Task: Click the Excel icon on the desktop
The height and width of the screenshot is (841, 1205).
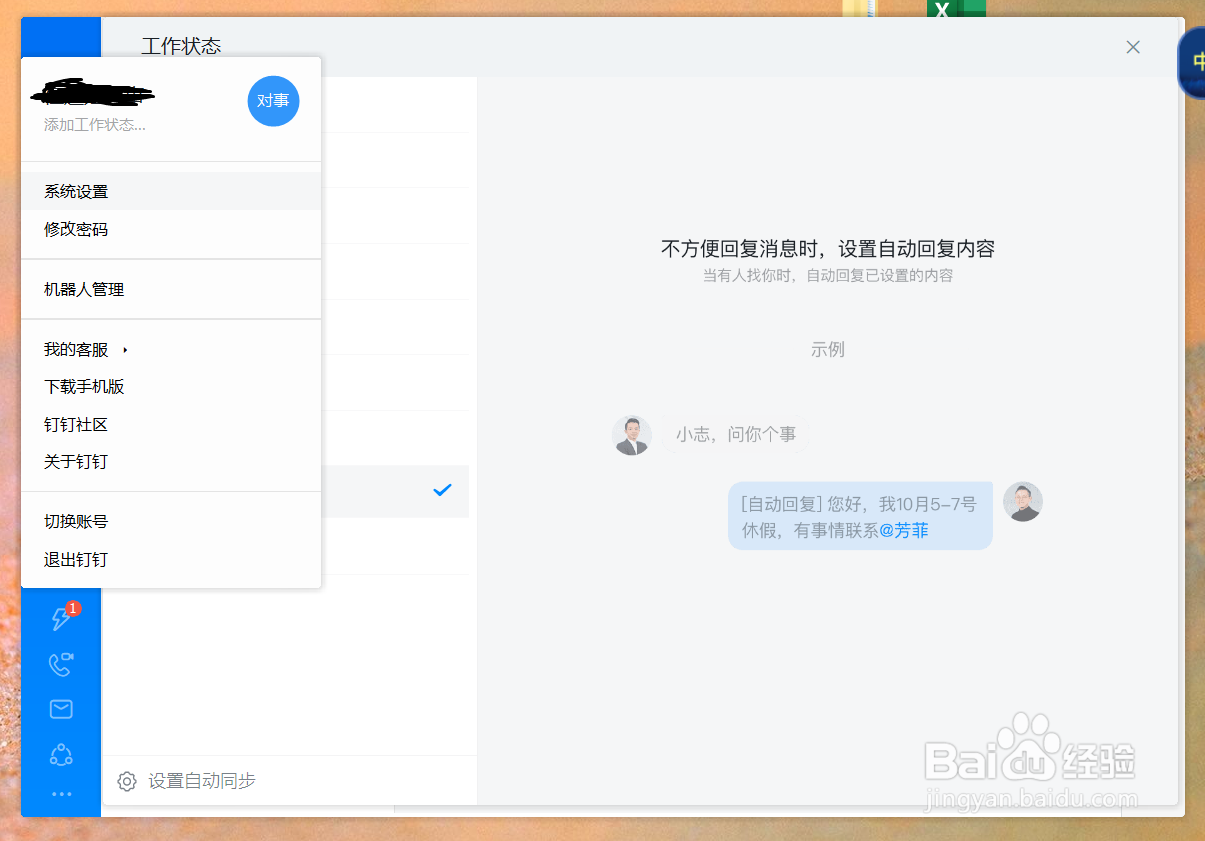Action: coord(955,8)
